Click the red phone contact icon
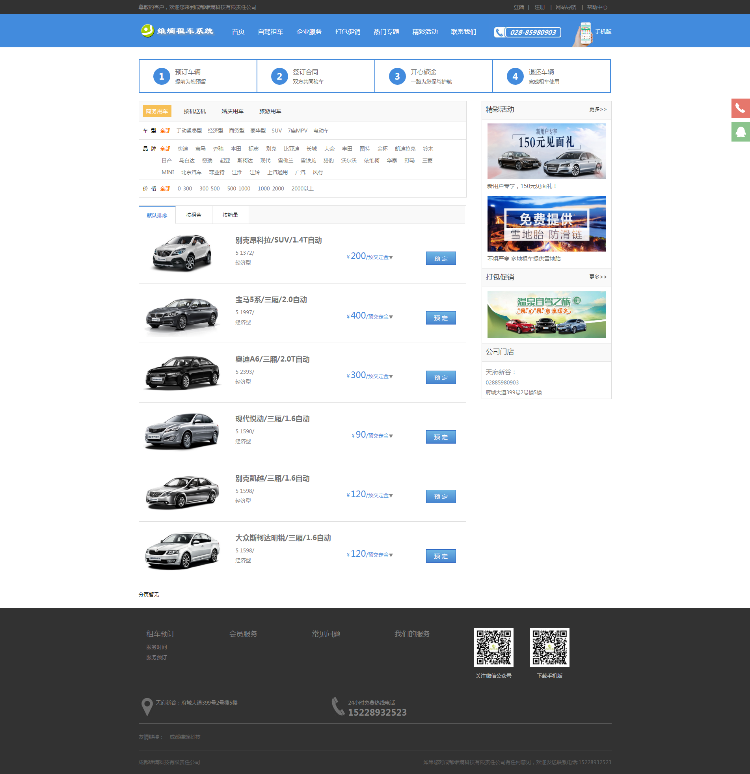 pos(740,108)
